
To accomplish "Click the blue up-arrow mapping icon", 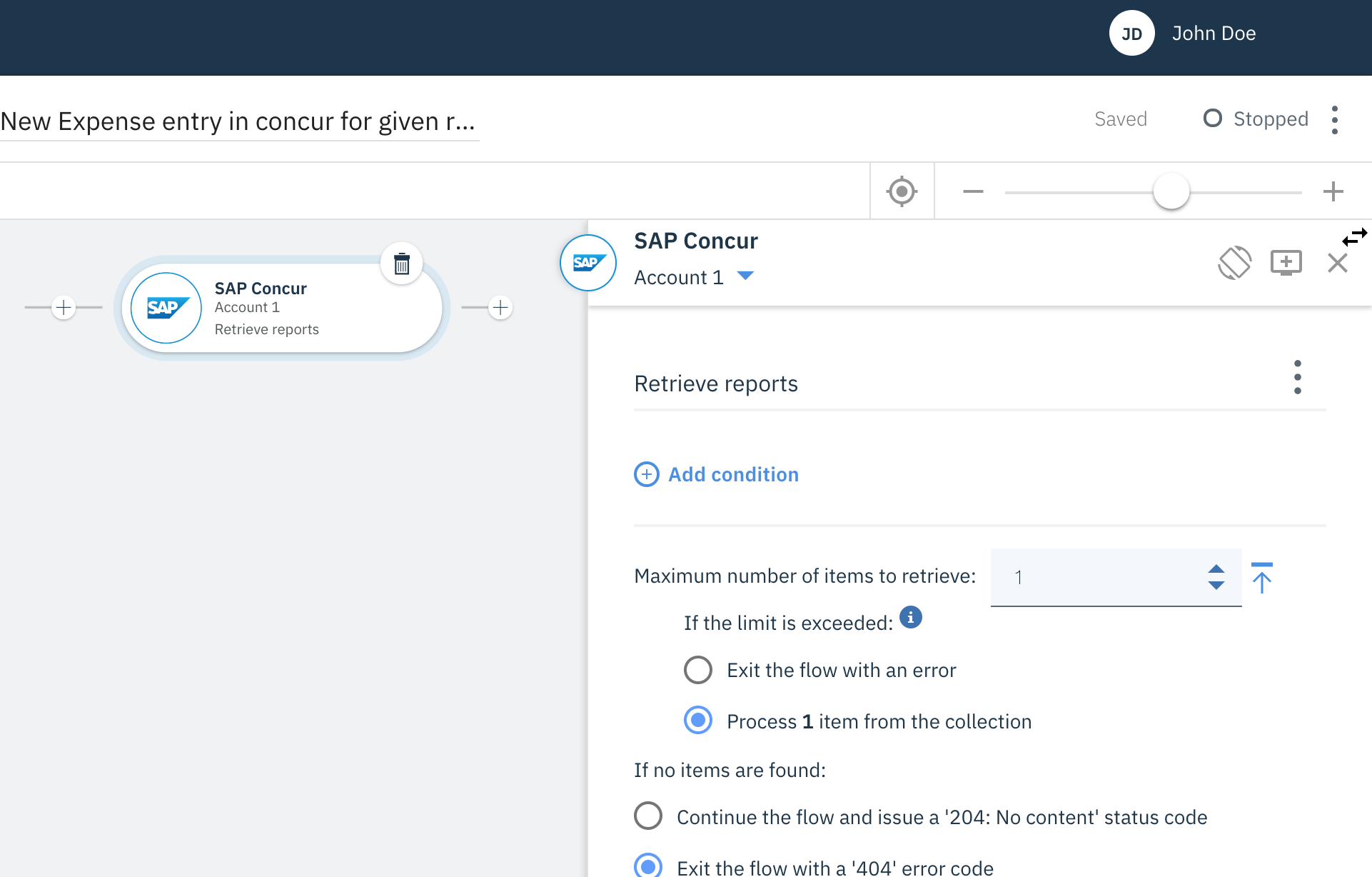I will pos(1262,577).
